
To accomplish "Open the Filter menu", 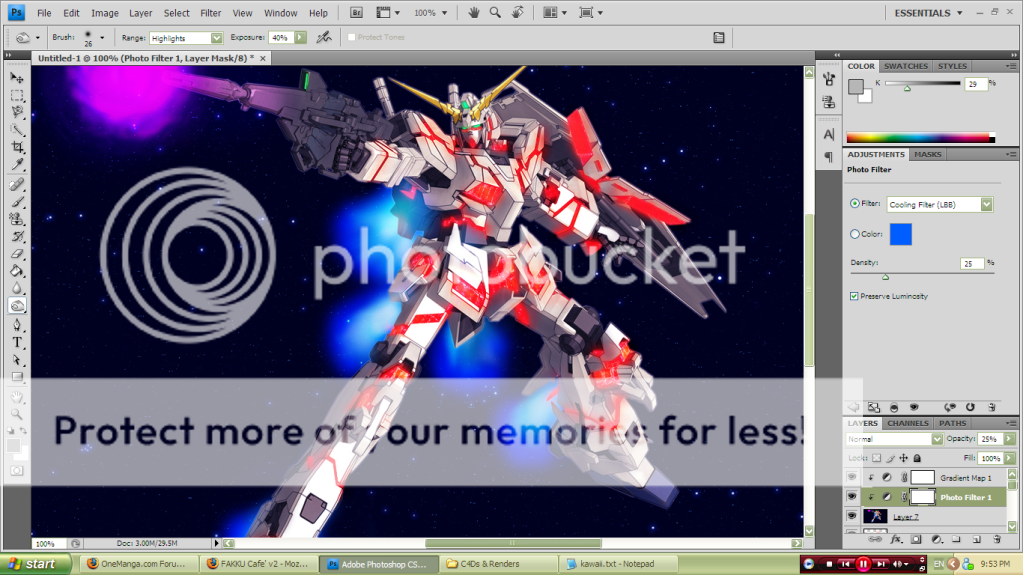I will pos(210,13).
